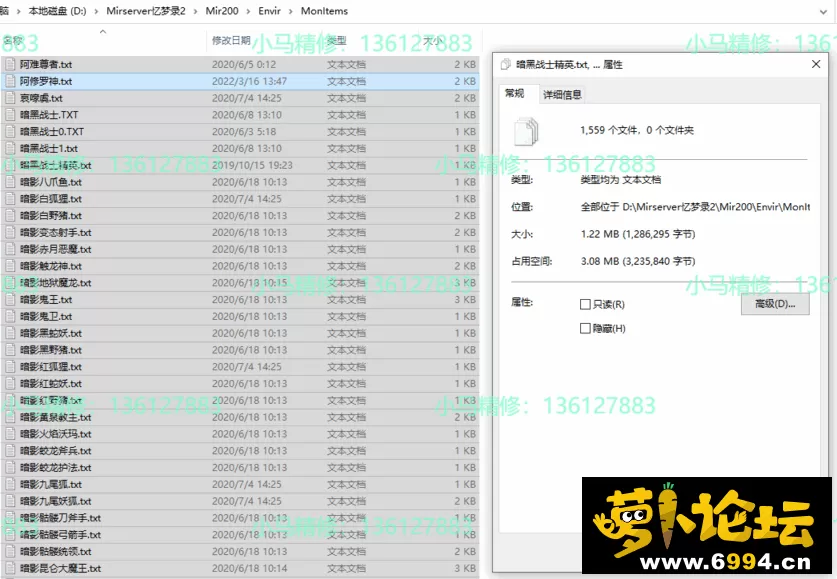Click file icon of 暗影黑蛇妖.txt
This screenshot has width=837, height=579.
coord(10,334)
